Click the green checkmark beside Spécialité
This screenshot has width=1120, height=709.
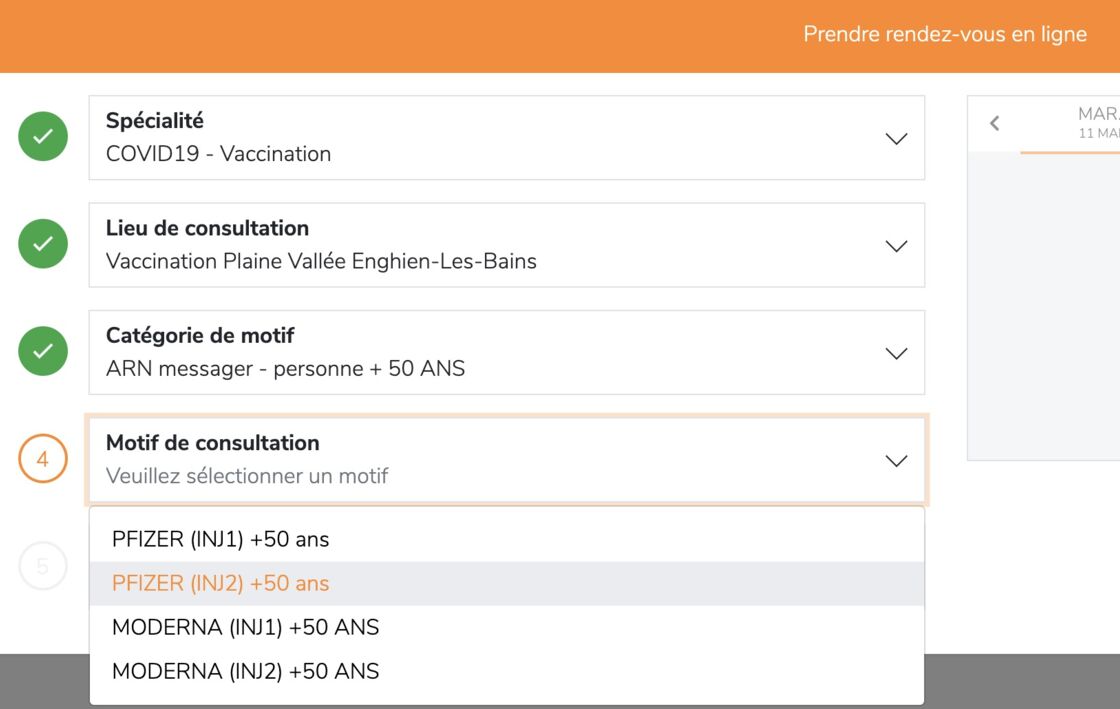pos(43,136)
